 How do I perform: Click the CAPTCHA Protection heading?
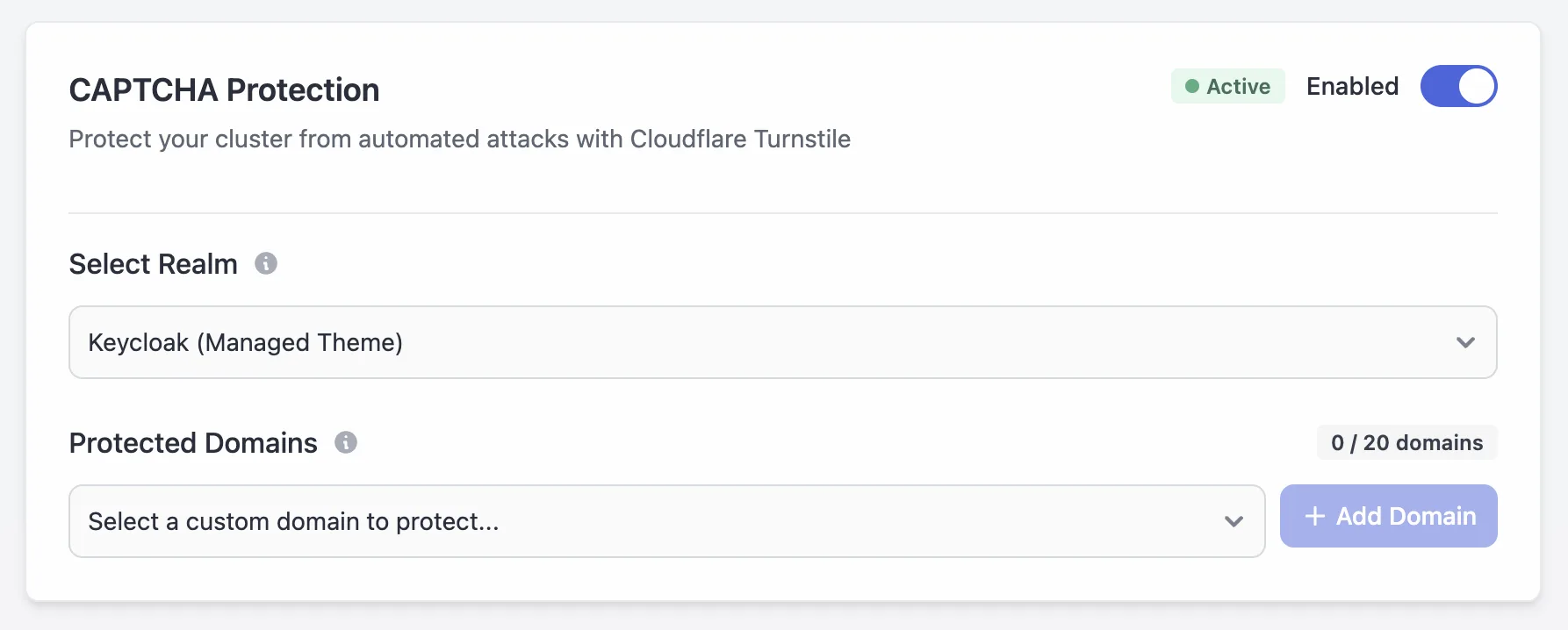click(224, 89)
